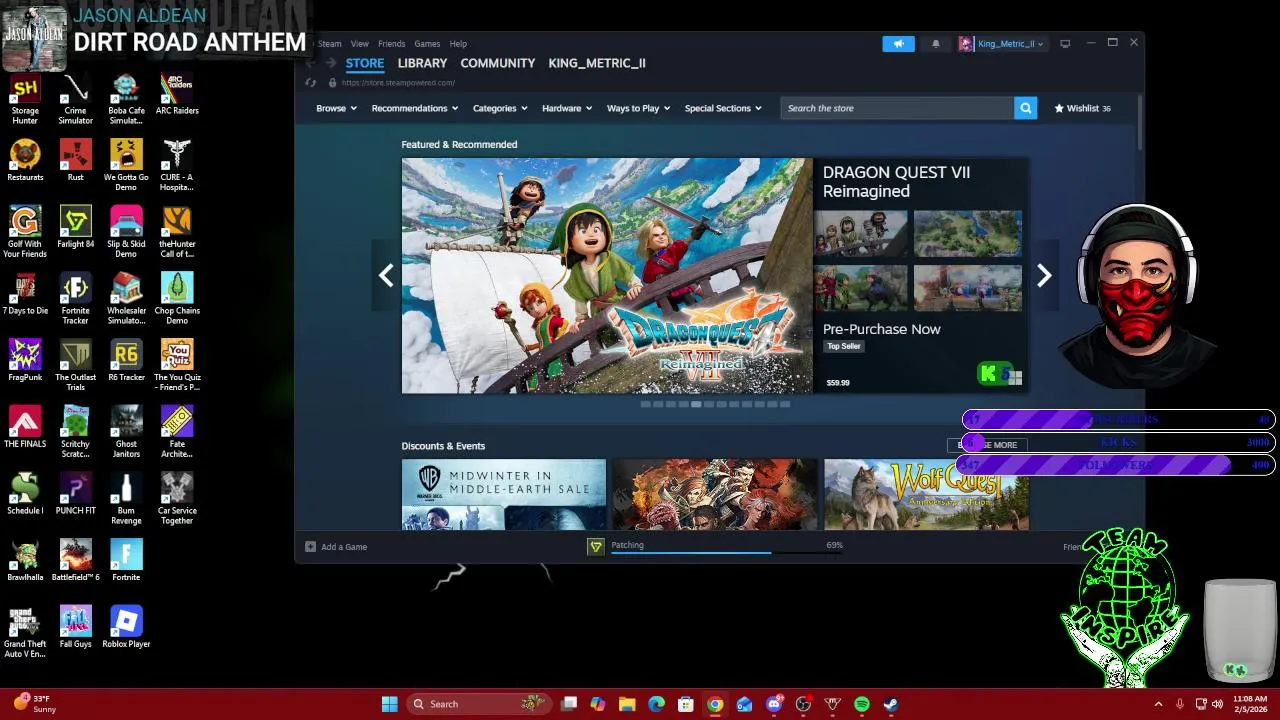Open the Hardware dropdown menu
Screen dimensions: 1280x720
click(567, 108)
